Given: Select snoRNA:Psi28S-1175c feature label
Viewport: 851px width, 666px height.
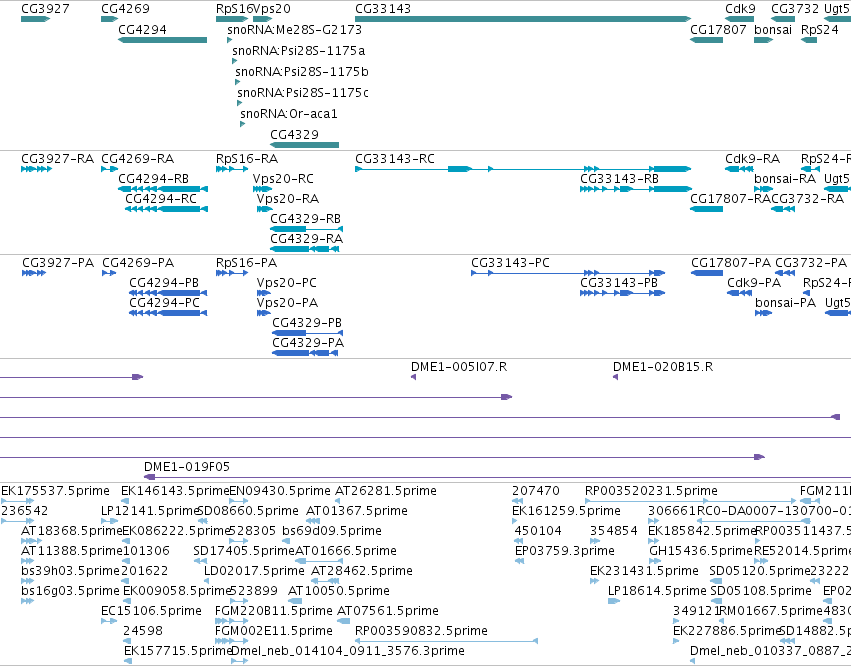Looking at the screenshot, I should pyautogui.click(x=303, y=93).
